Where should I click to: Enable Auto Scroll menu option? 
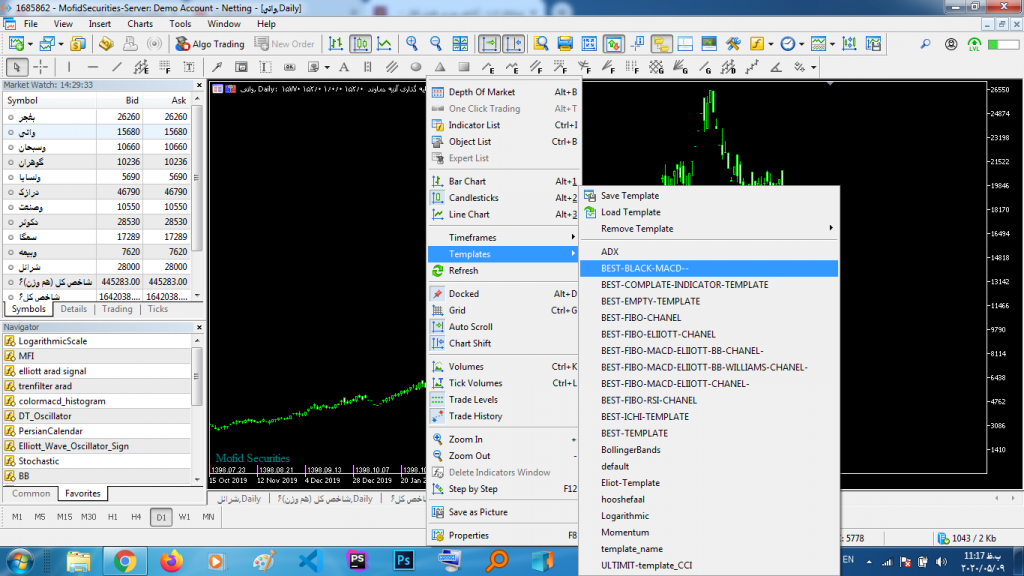pos(470,327)
